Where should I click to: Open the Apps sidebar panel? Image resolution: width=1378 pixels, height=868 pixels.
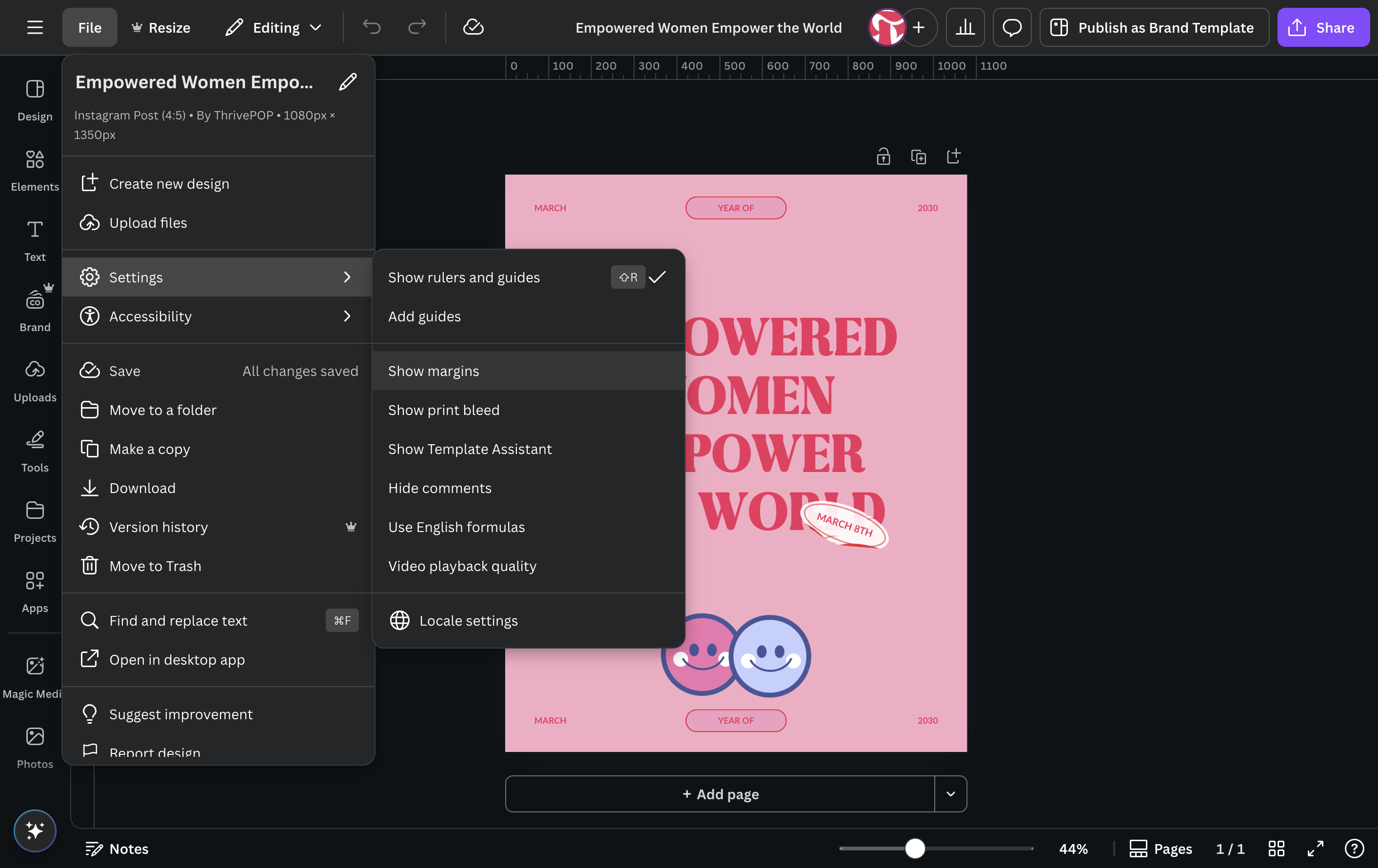(x=35, y=593)
